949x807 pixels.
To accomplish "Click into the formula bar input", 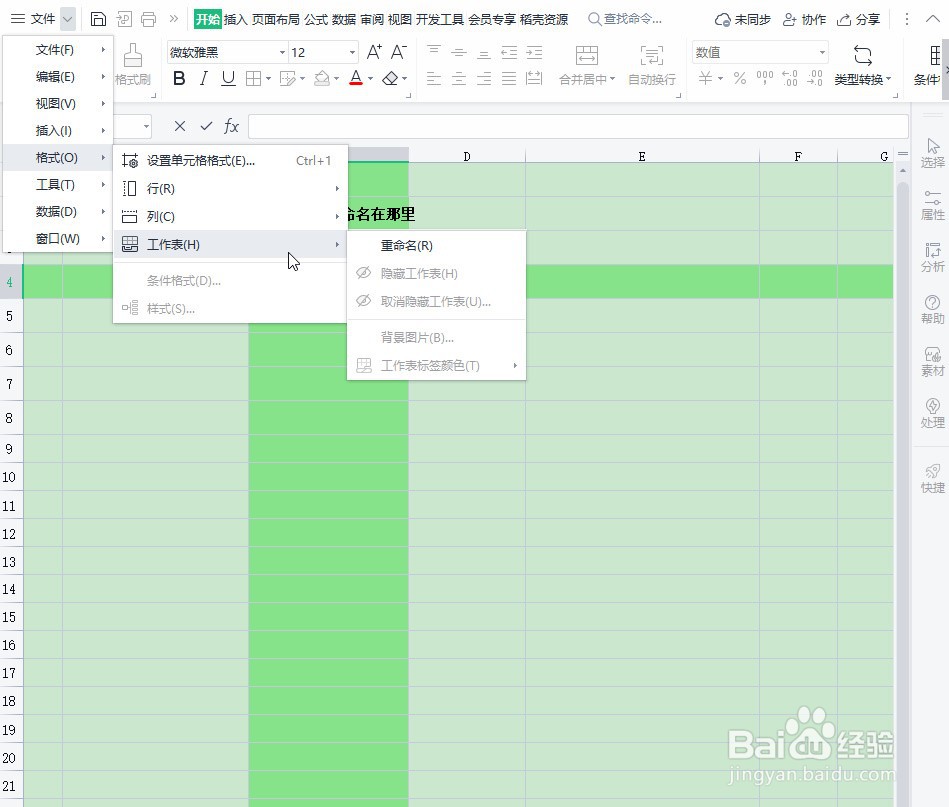I will pyautogui.click(x=578, y=127).
